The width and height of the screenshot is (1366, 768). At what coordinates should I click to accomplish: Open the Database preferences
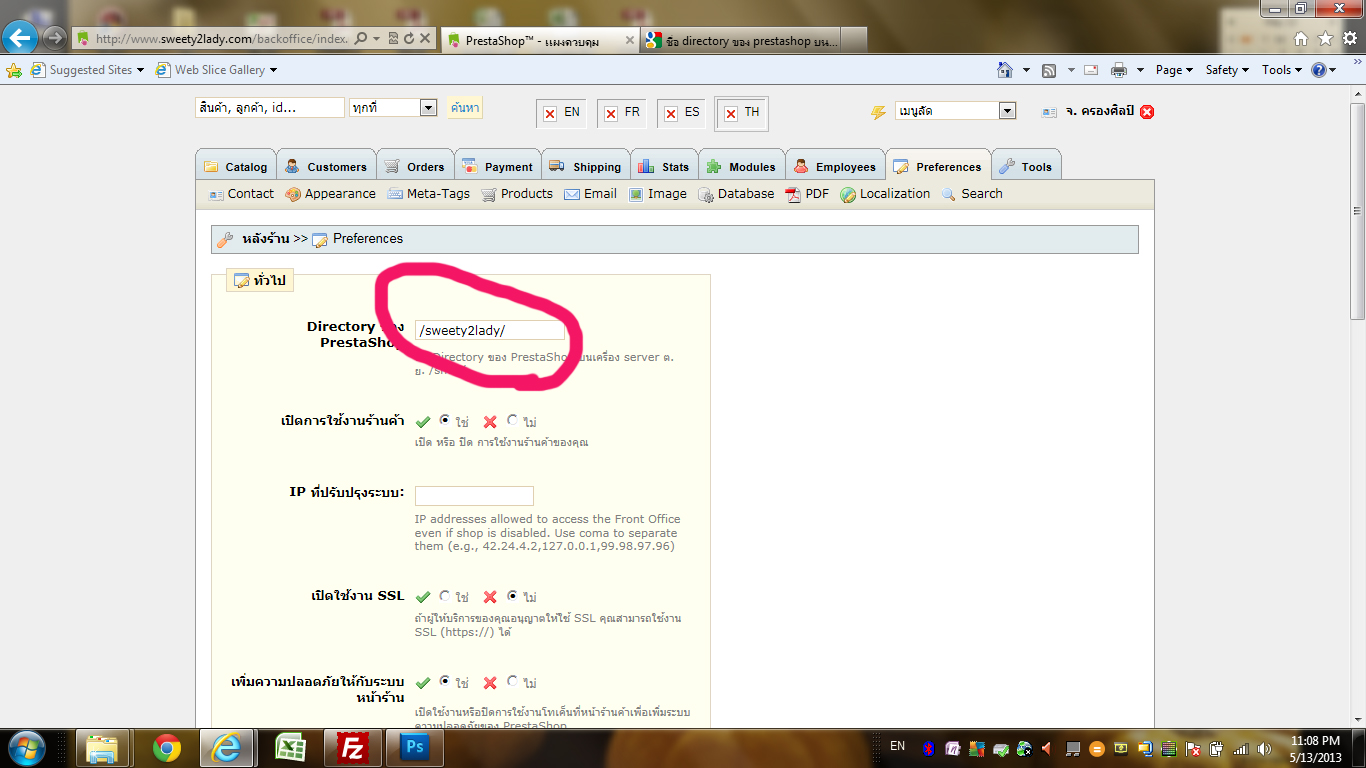point(736,194)
